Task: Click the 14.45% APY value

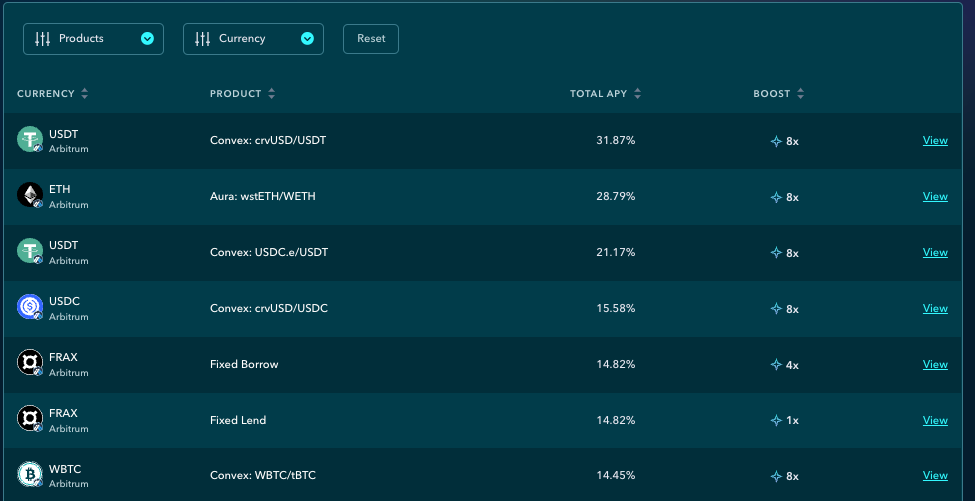Action: tap(616, 476)
